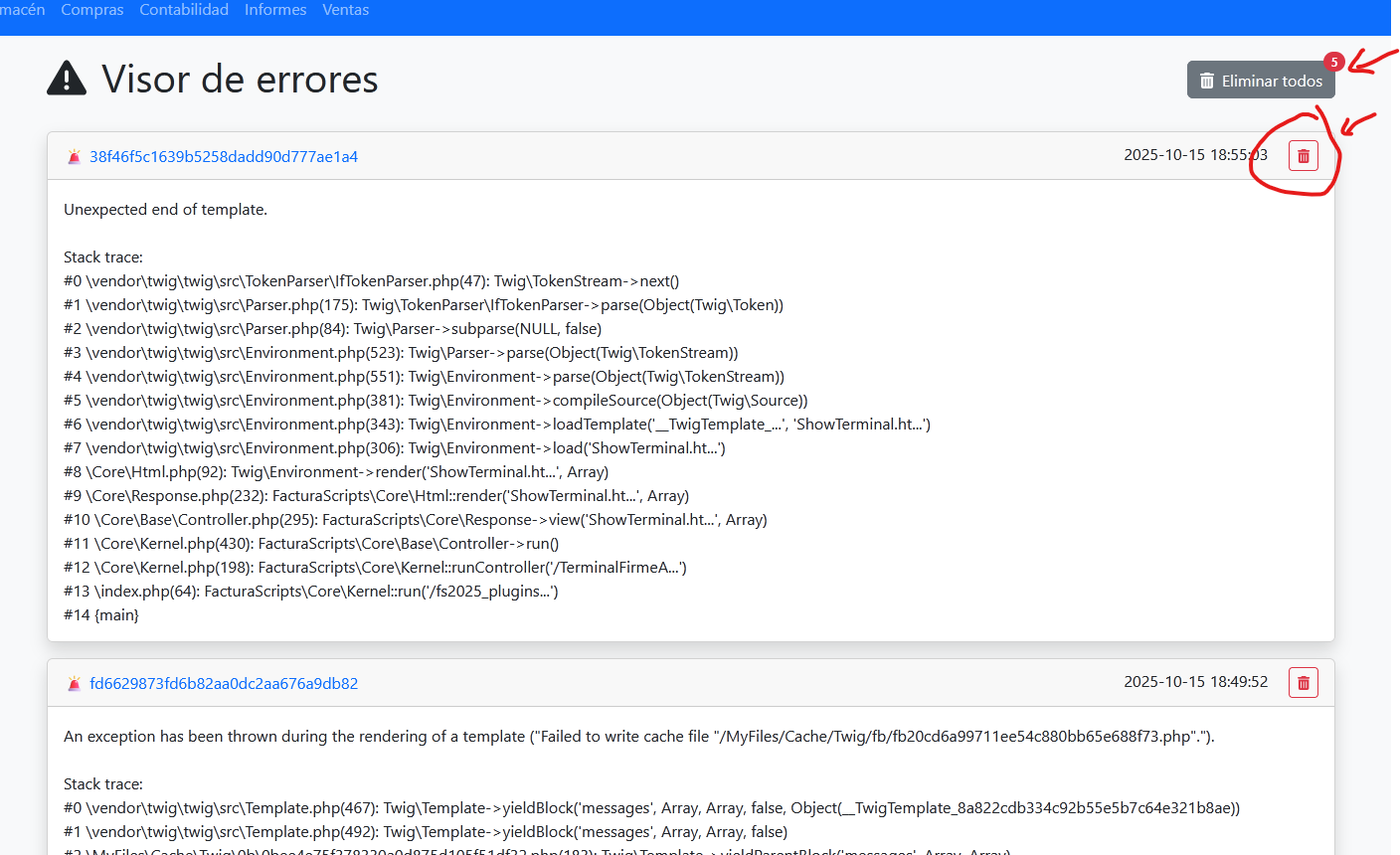Click the 2025-10-15 18:49:52 timestamp
The width and height of the screenshot is (1400, 855).
pos(1195,682)
